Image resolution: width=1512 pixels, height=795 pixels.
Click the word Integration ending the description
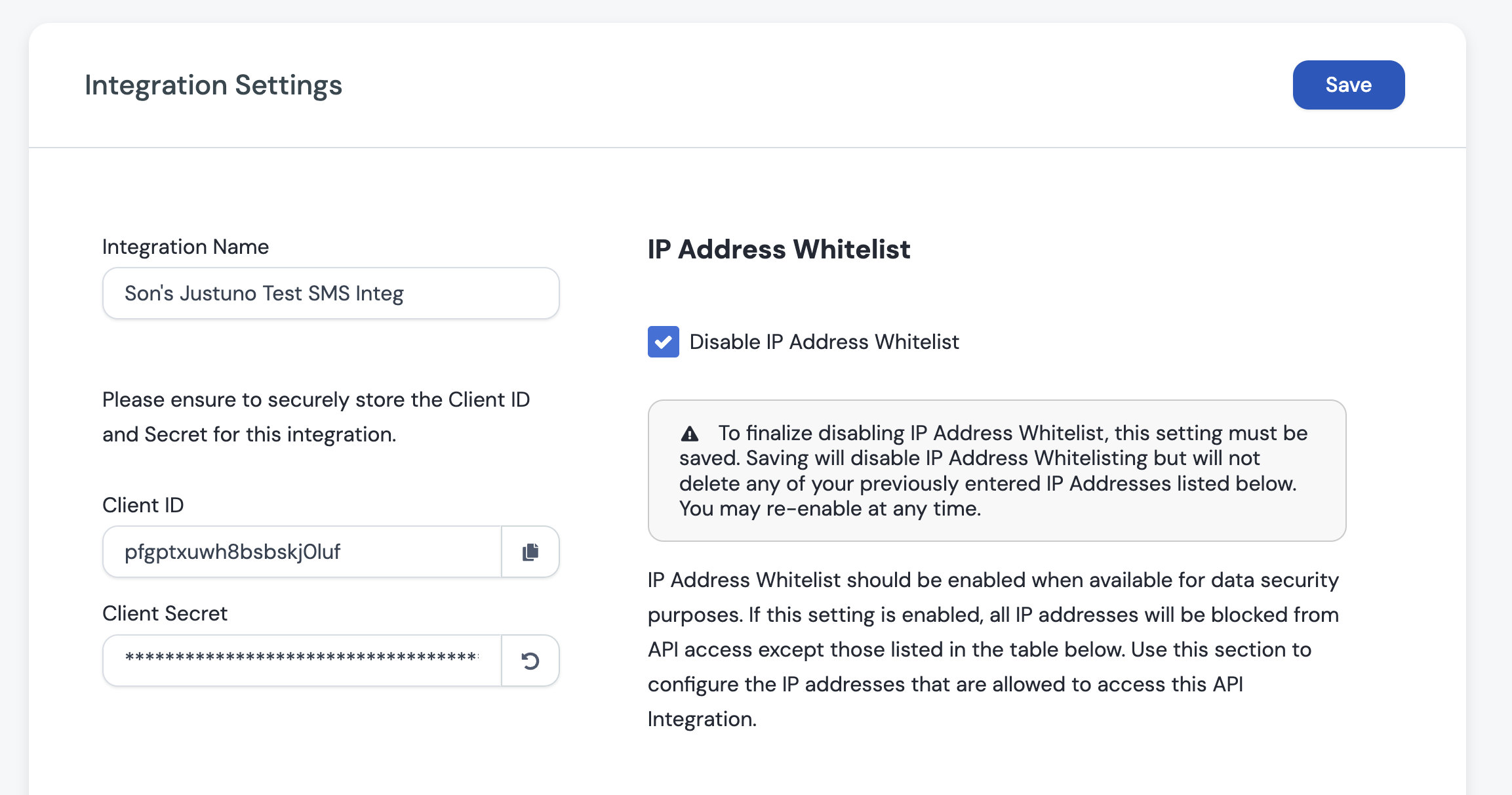(x=701, y=719)
